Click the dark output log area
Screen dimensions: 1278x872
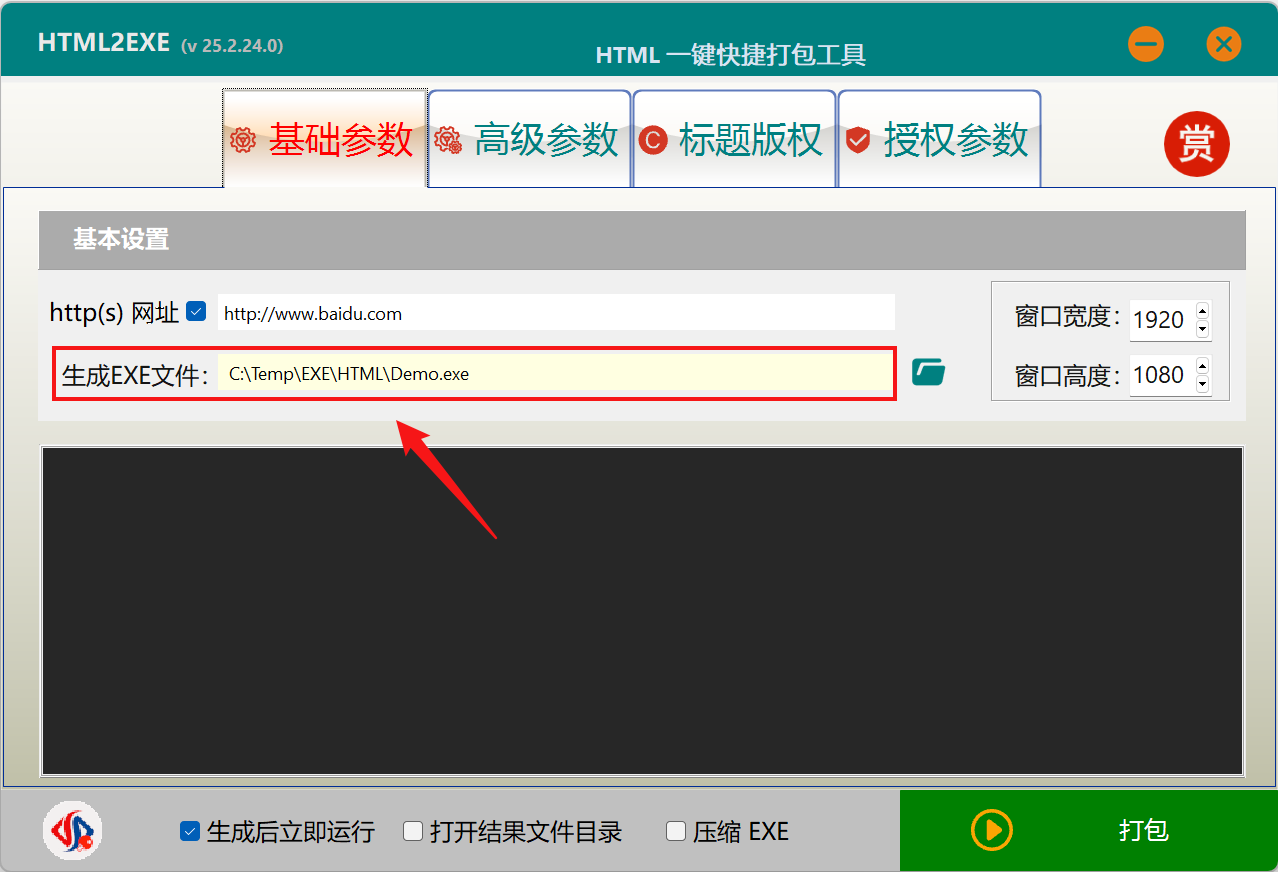pos(642,611)
